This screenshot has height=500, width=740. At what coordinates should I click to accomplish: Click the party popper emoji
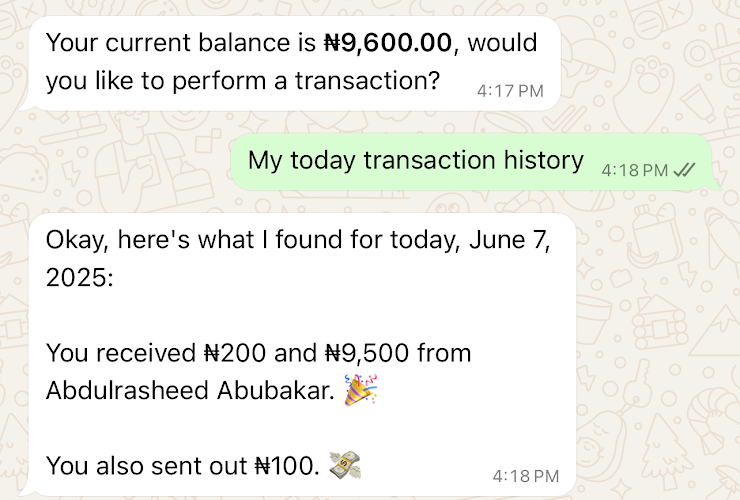pos(359,390)
